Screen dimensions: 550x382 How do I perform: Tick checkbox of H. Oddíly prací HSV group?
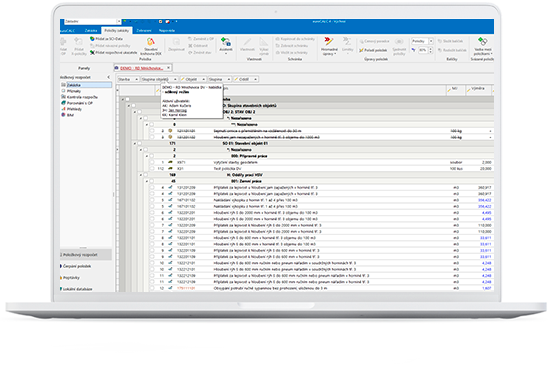[x=146, y=175]
